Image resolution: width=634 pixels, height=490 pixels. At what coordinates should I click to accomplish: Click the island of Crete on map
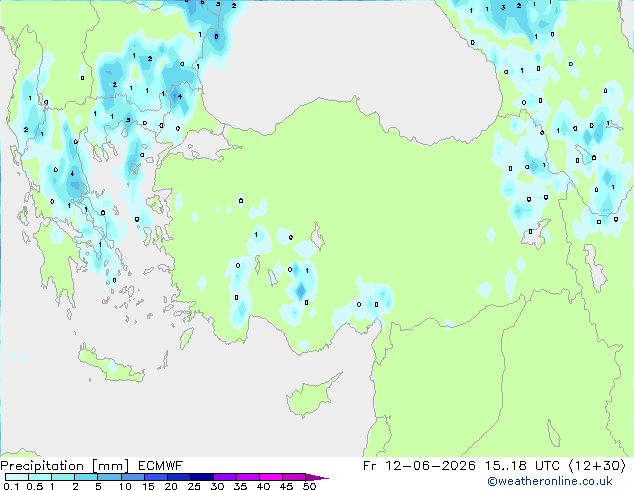coord(110,366)
